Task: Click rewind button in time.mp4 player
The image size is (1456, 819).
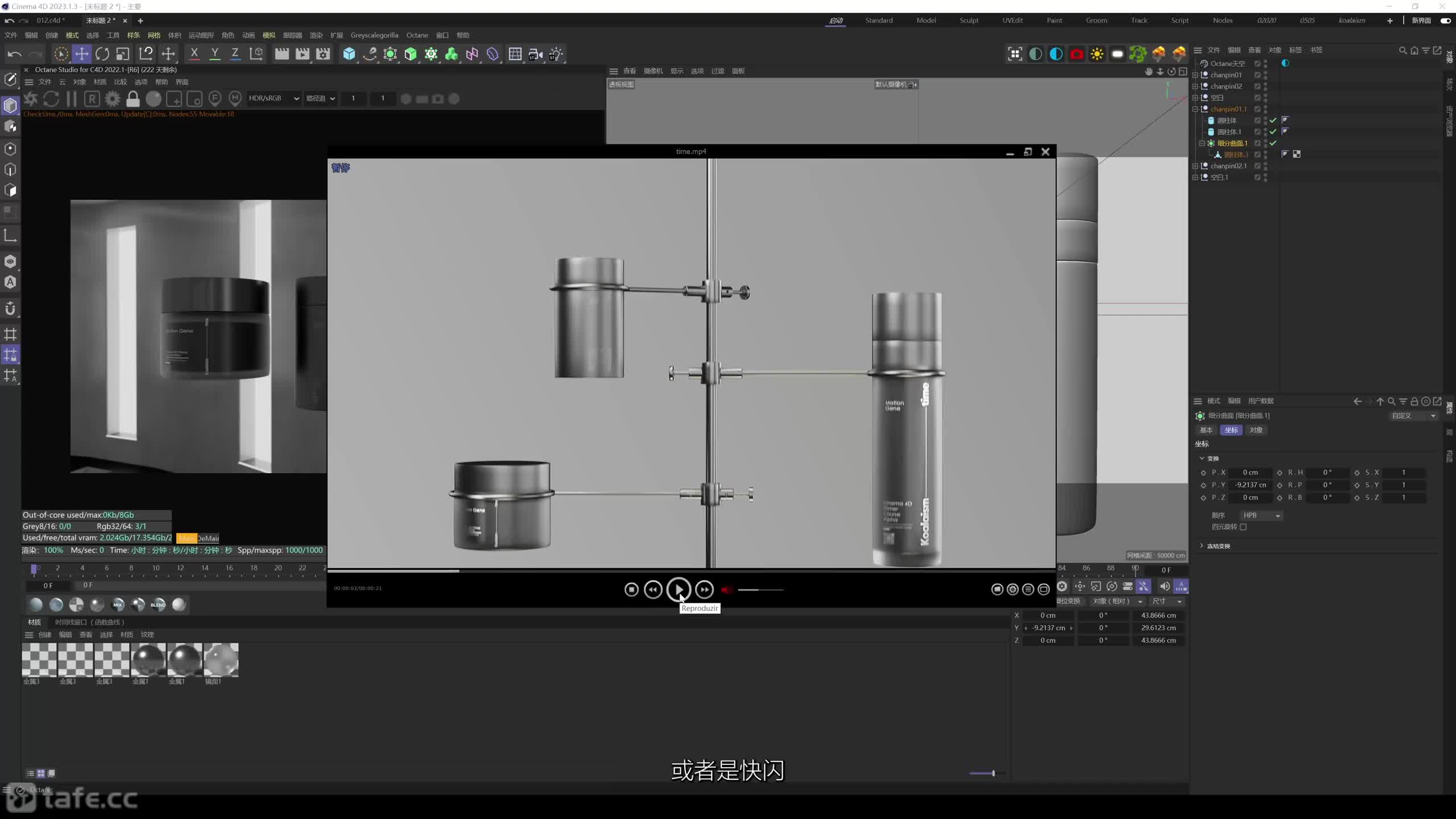Action: 653,590
